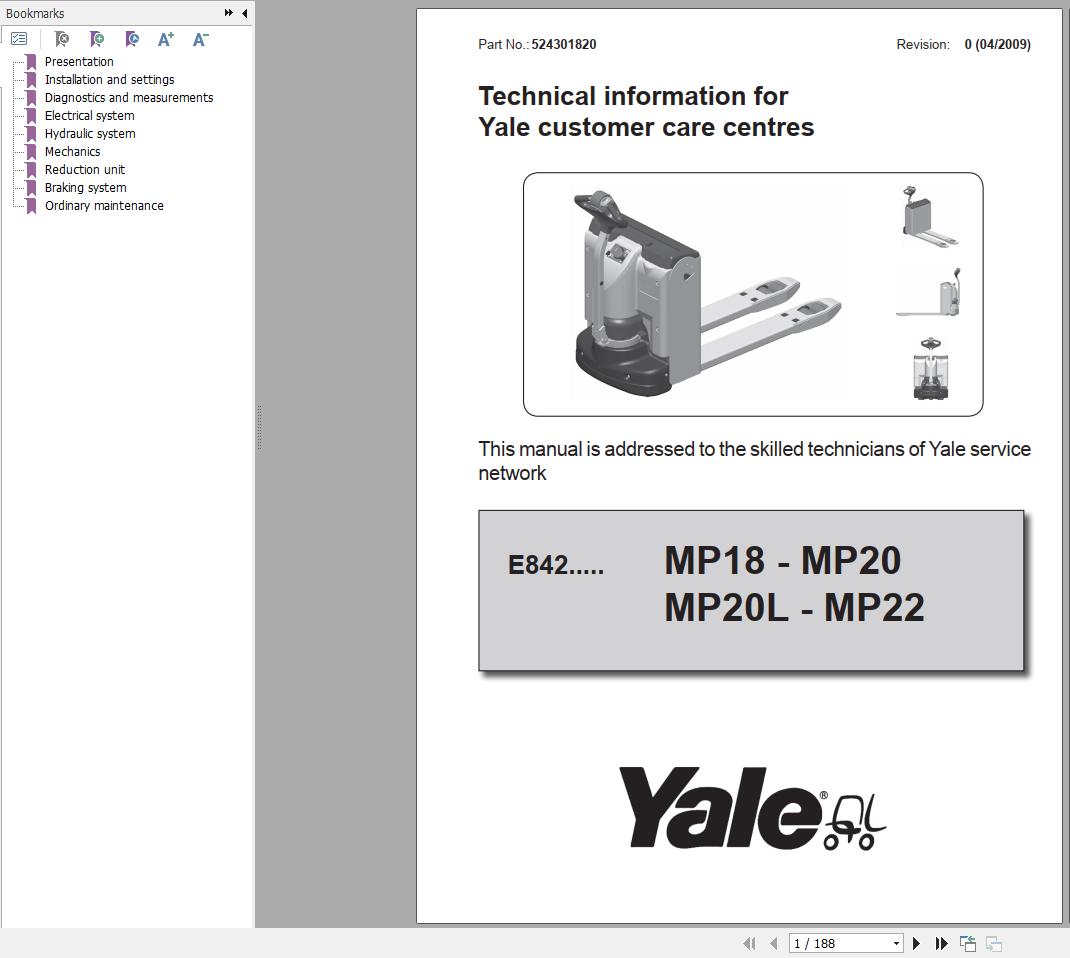This screenshot has height=958, width=1070.
Task: Click the next view navigation icon
Action: click(994, 944)
